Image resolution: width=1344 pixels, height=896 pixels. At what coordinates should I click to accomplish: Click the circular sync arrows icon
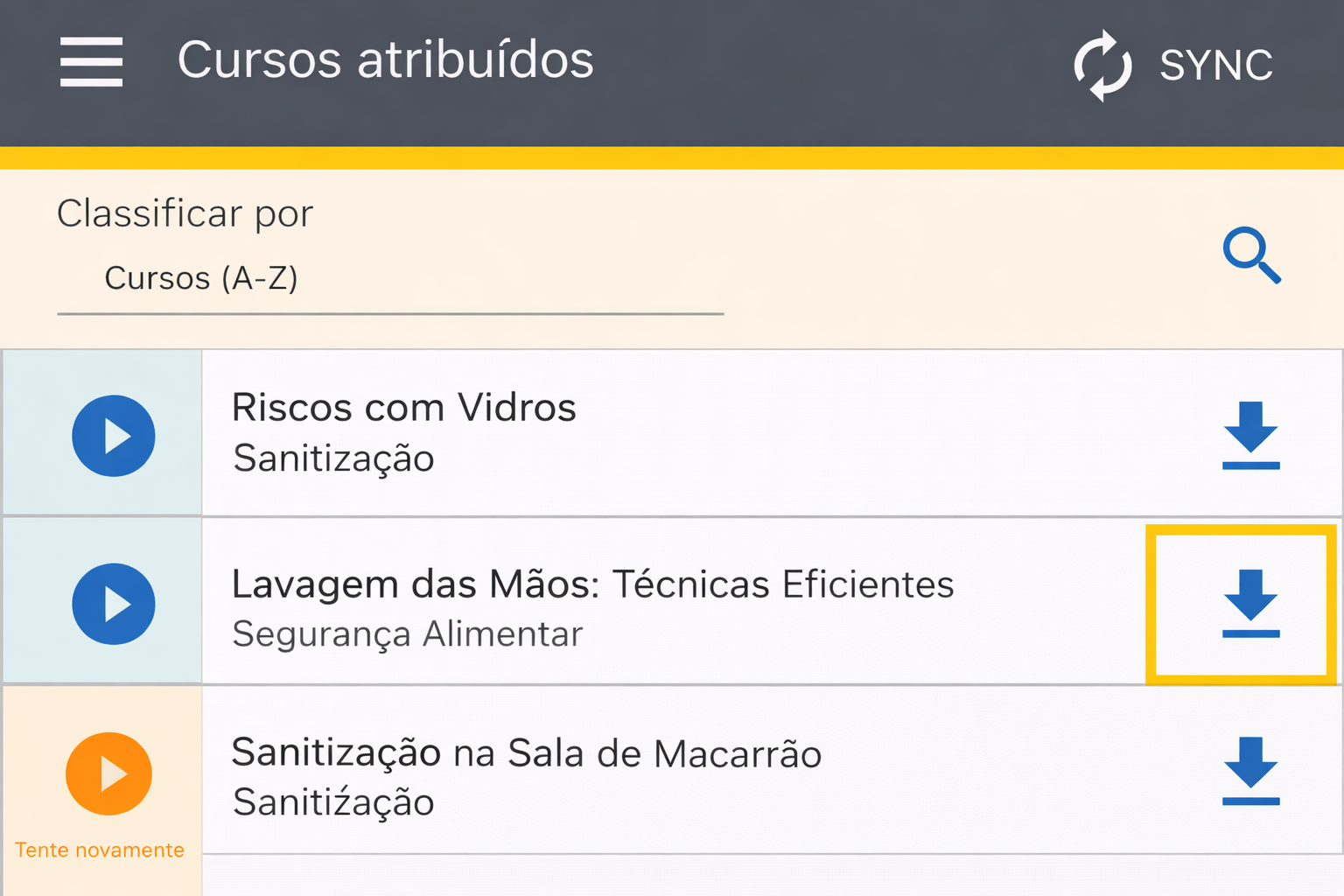(x=1102, y=66)
